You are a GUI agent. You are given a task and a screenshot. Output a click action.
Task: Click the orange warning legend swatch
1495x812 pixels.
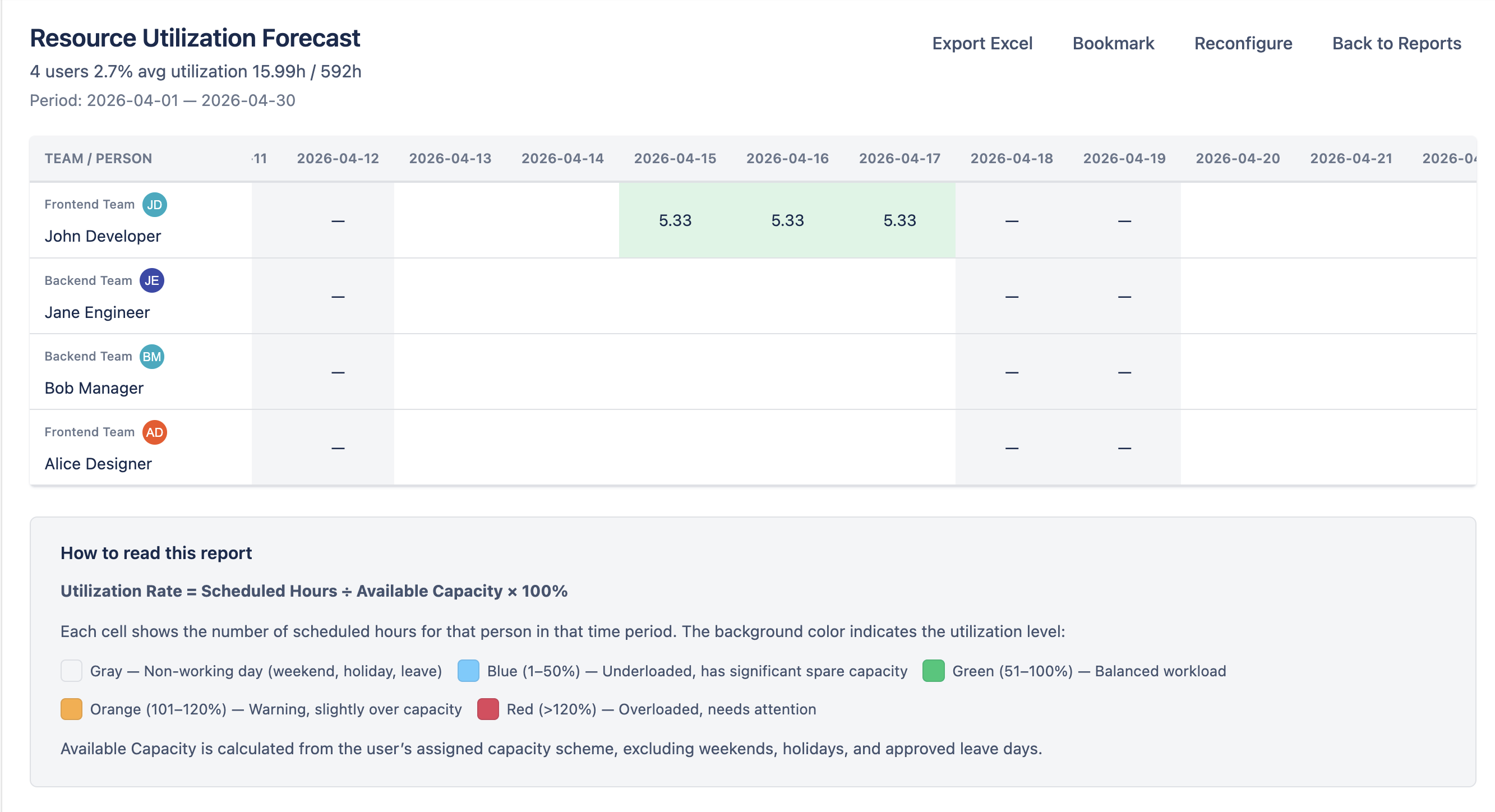[71, 709]
